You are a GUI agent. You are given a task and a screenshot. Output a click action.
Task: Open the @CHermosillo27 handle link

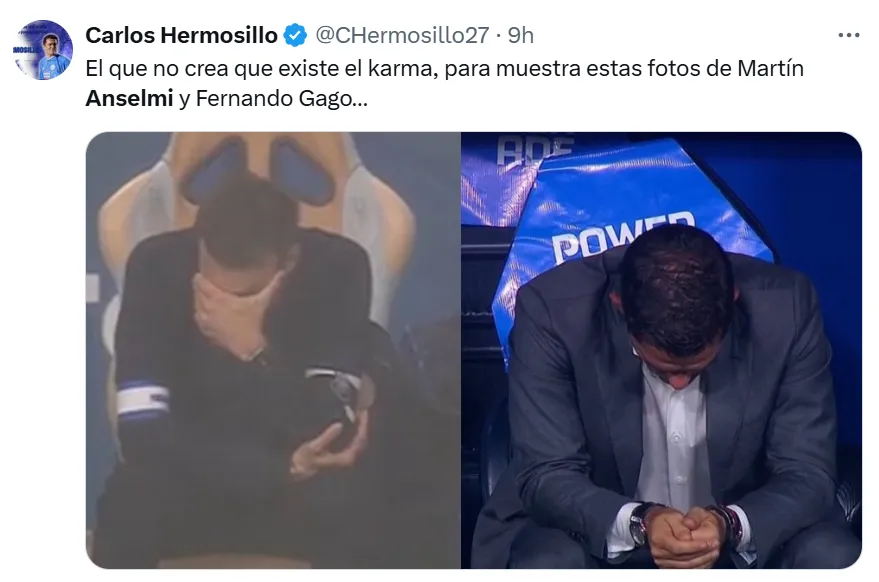[403, 35]
